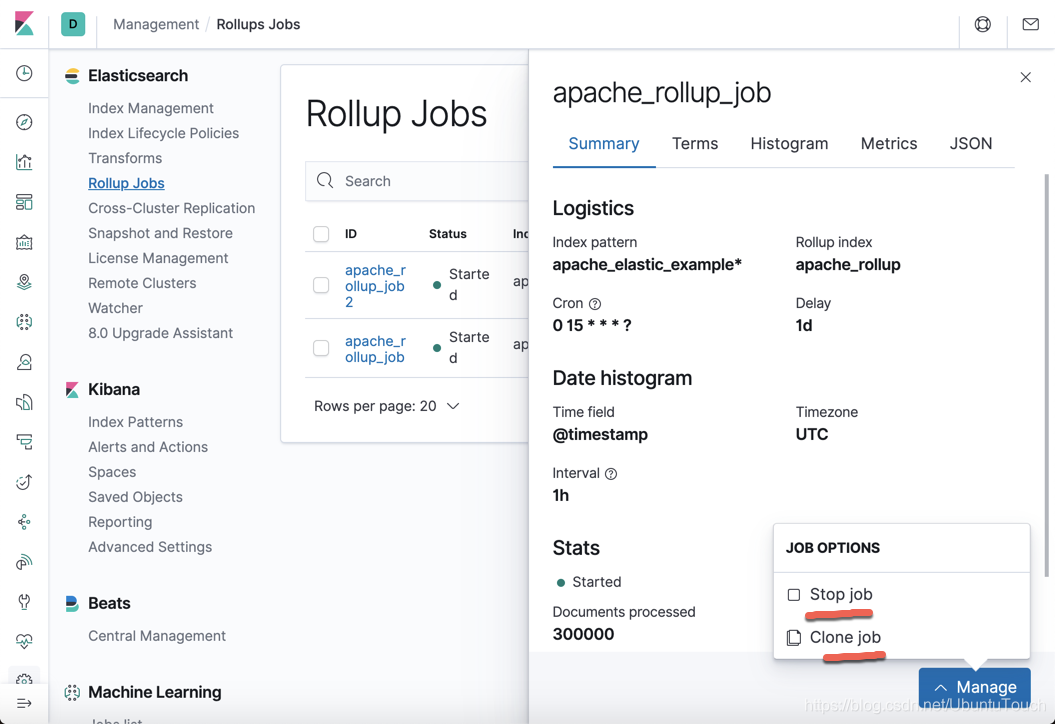The width and height of the screenshot is (1055, 724).
Task: Open Machine Learning icon in sidebar
Action: (x=24, y=322)
